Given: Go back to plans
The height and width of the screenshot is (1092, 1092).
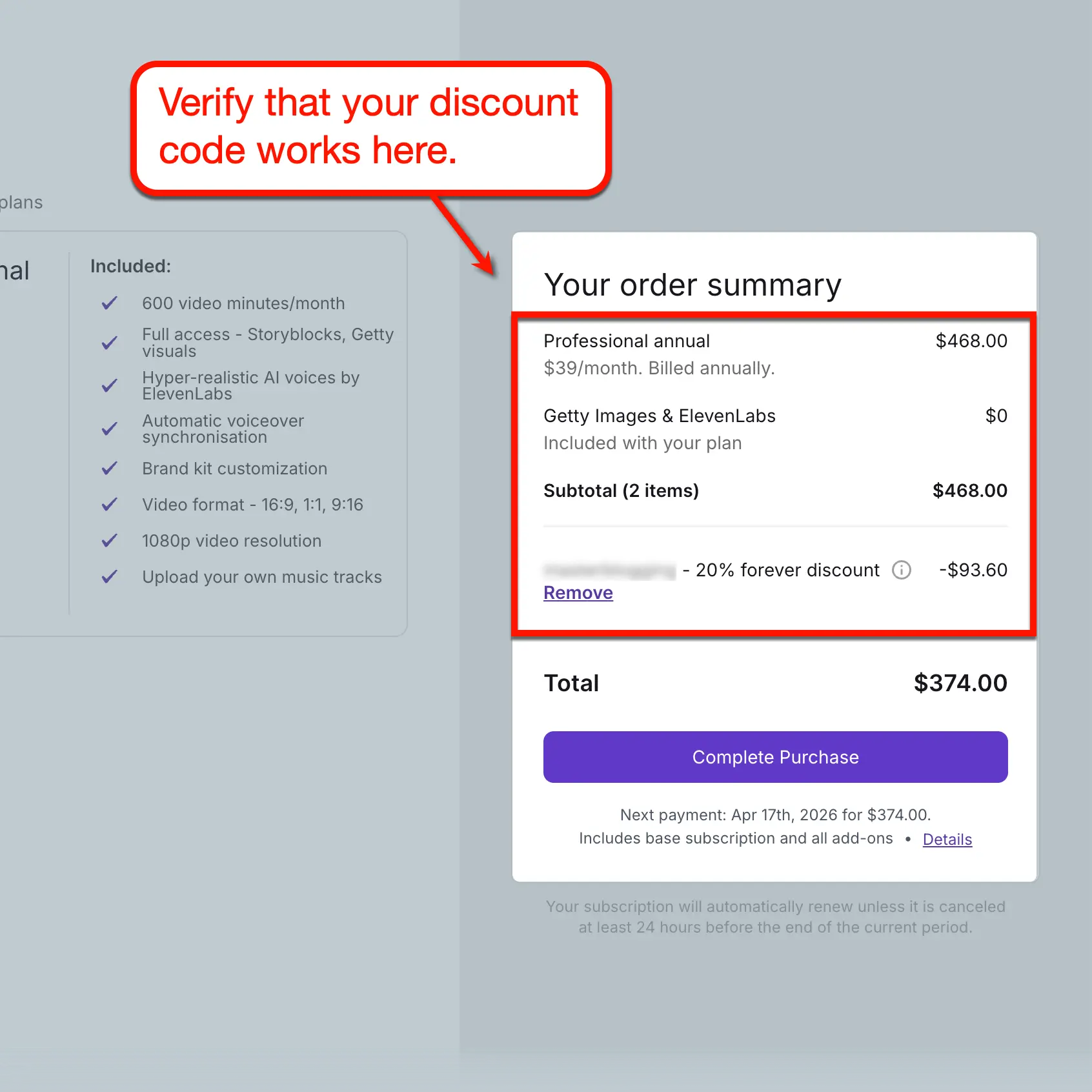Looking at the screenshot, I should [x=22, y=201].
